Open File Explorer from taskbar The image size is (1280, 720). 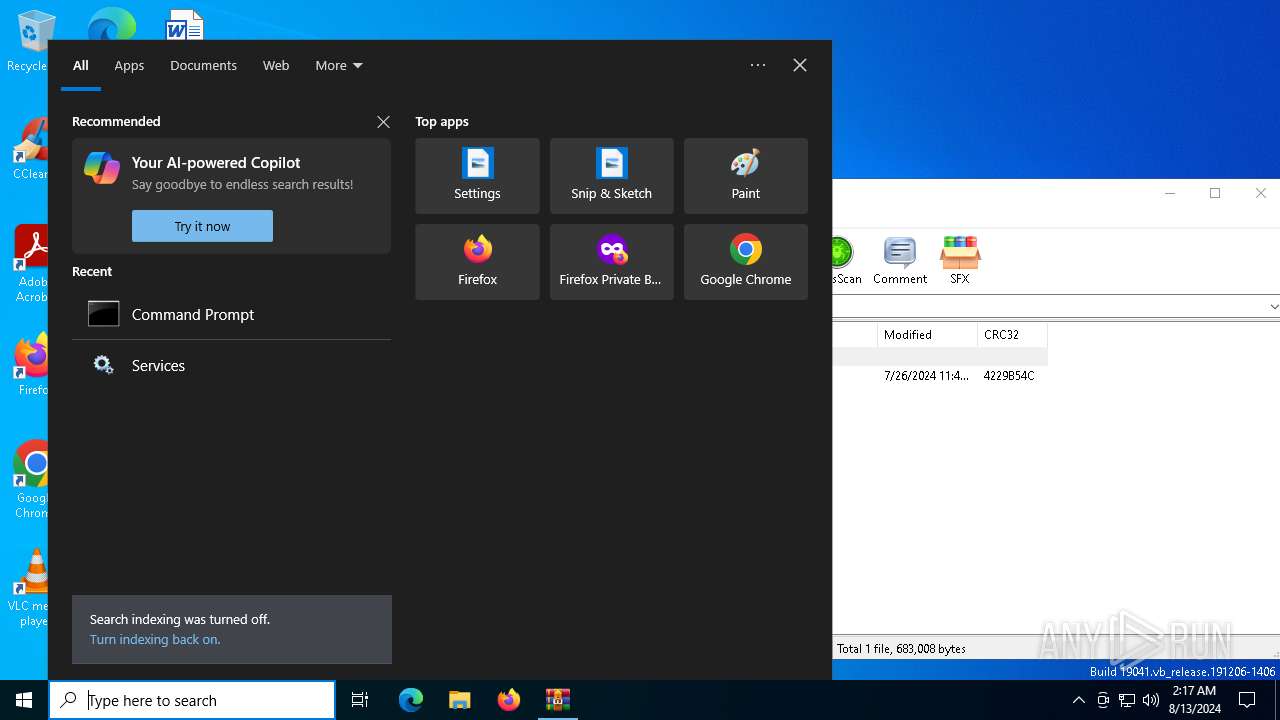coord(460,700)
